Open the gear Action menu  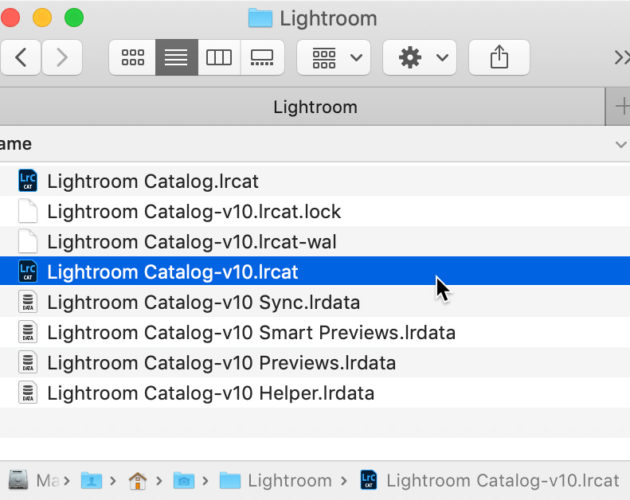(419, 57)
